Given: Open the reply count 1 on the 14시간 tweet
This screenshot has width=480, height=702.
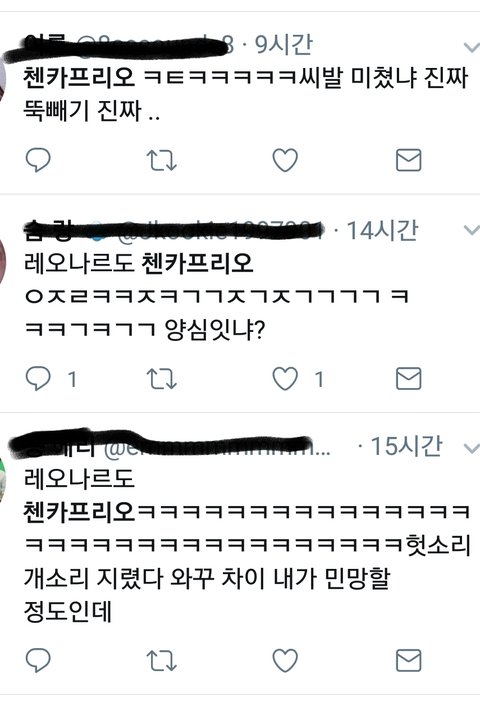Looking at the screenshot, I should (x=72, y=380).
